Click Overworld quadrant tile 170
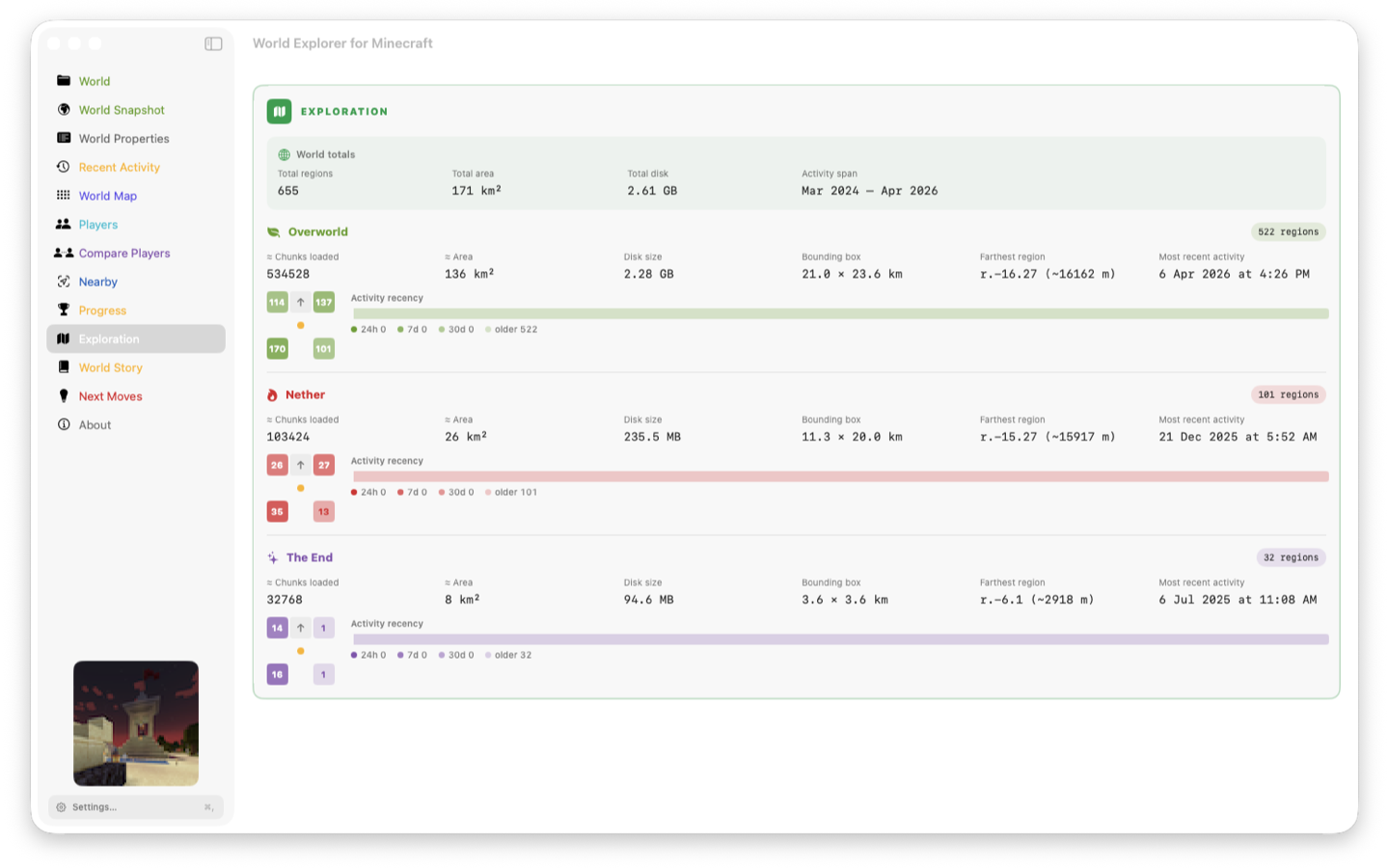This screenshot has height=868, width=1389. (x=278, y=349)
